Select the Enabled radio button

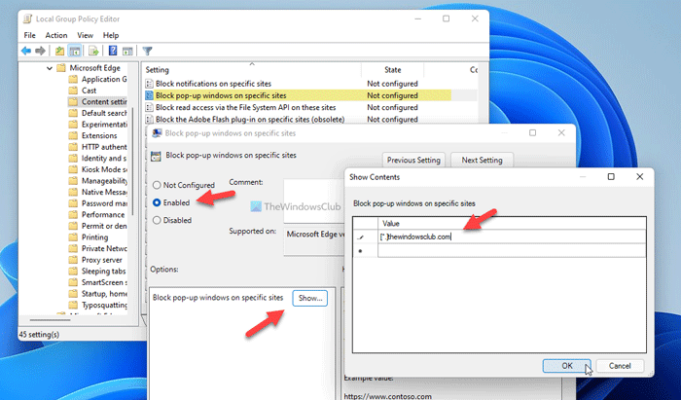point(157,203)
